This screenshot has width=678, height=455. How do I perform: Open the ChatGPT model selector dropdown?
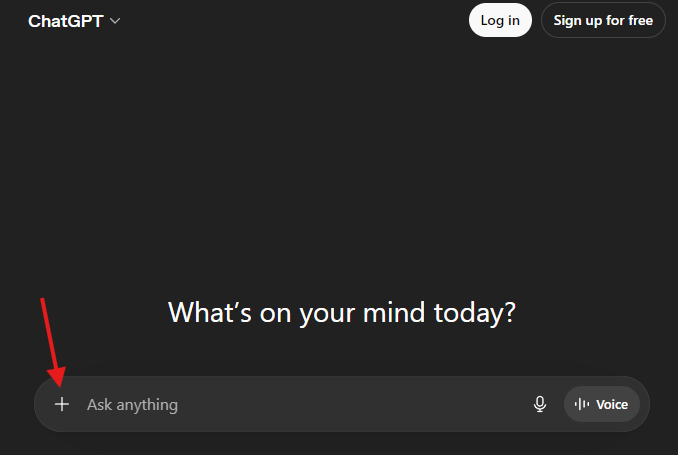point(74,21)
